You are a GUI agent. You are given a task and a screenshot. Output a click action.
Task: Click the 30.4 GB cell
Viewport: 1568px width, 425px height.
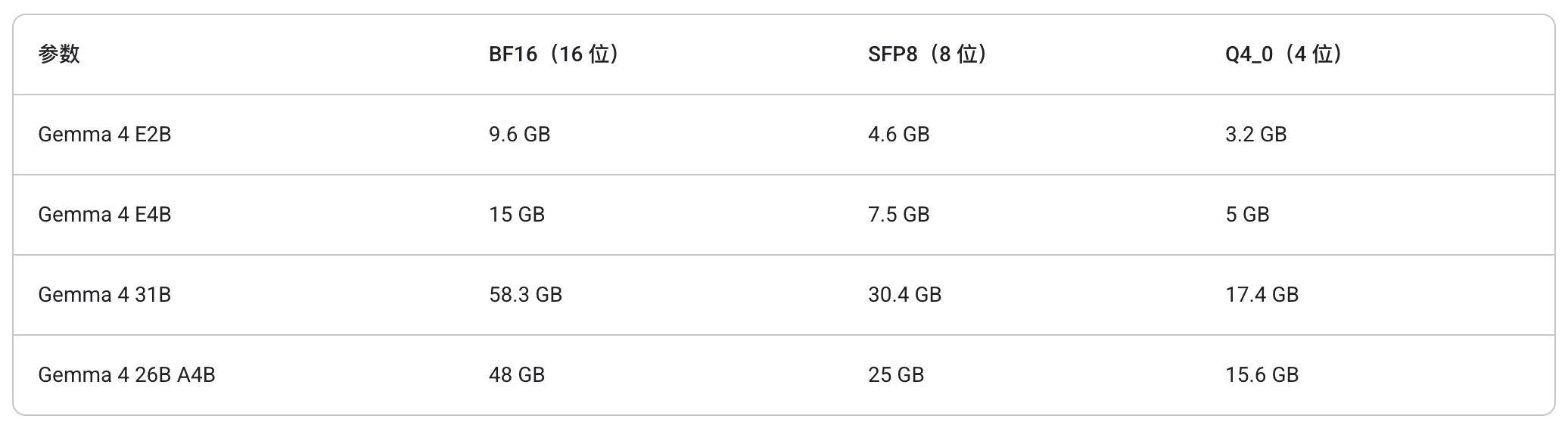point(904,295)
